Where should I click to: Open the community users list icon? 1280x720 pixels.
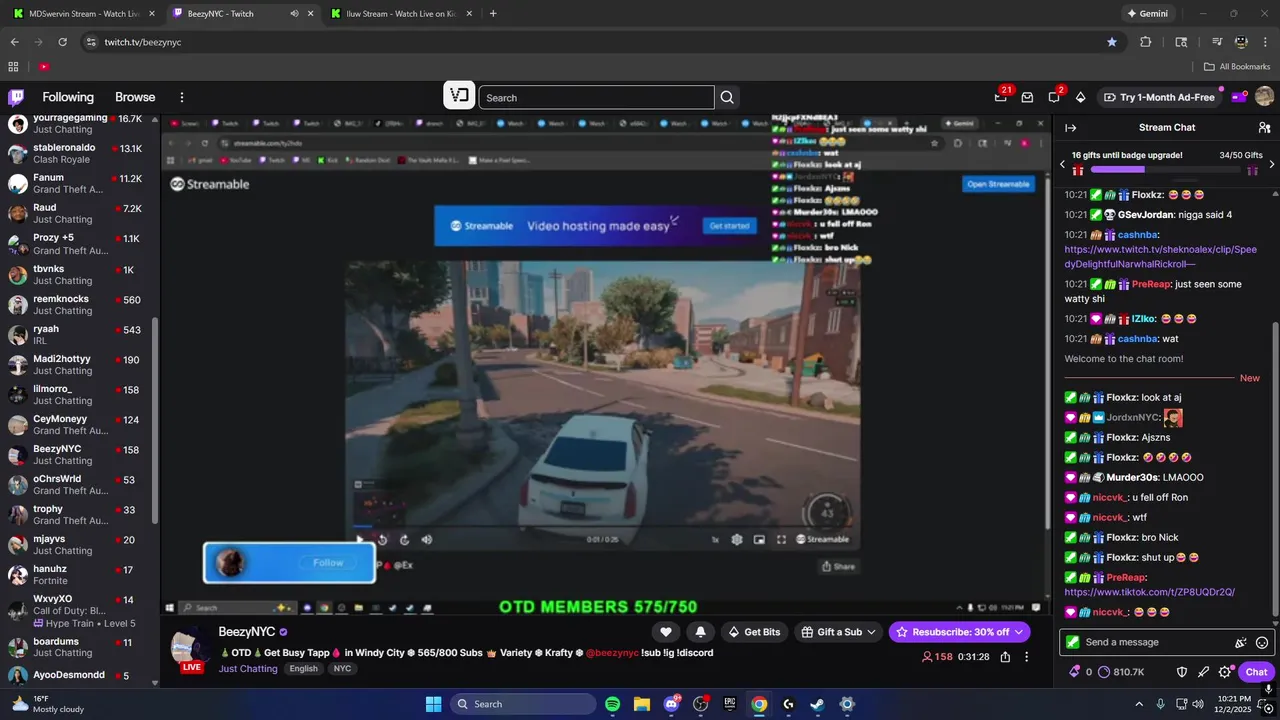(x=1264, y=128)
